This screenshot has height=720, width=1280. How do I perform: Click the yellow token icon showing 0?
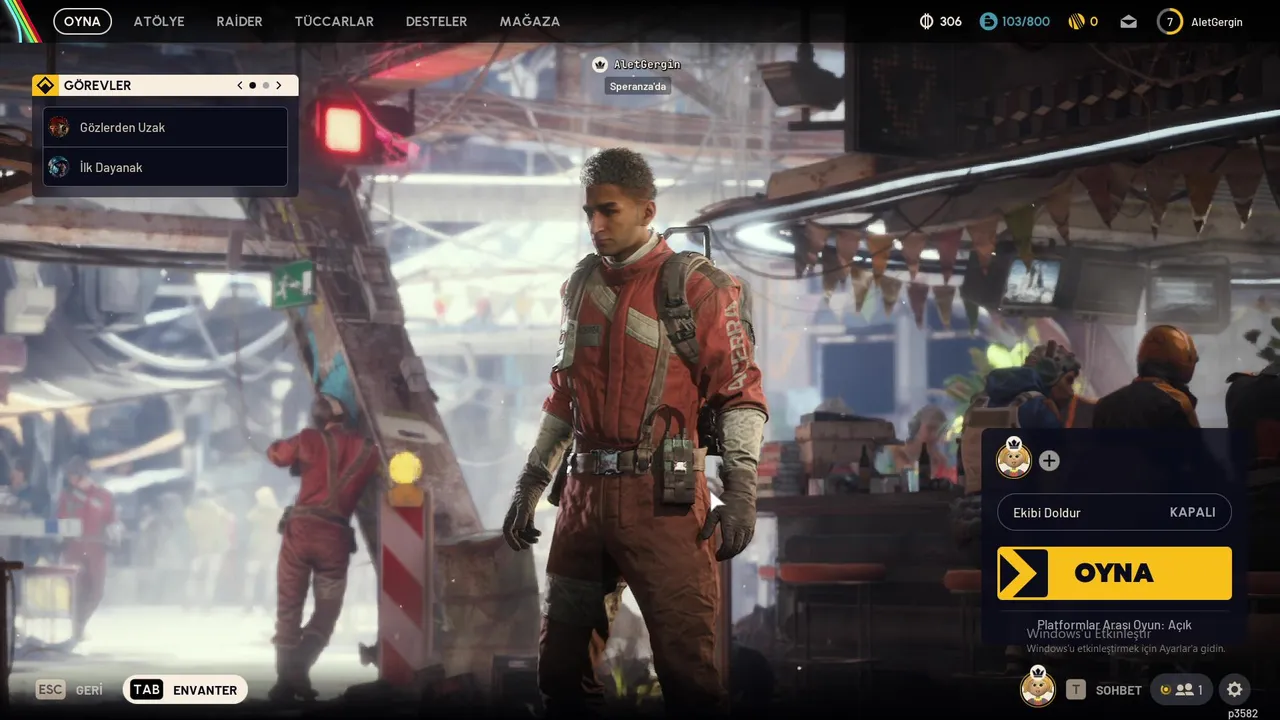(1076, 21)
